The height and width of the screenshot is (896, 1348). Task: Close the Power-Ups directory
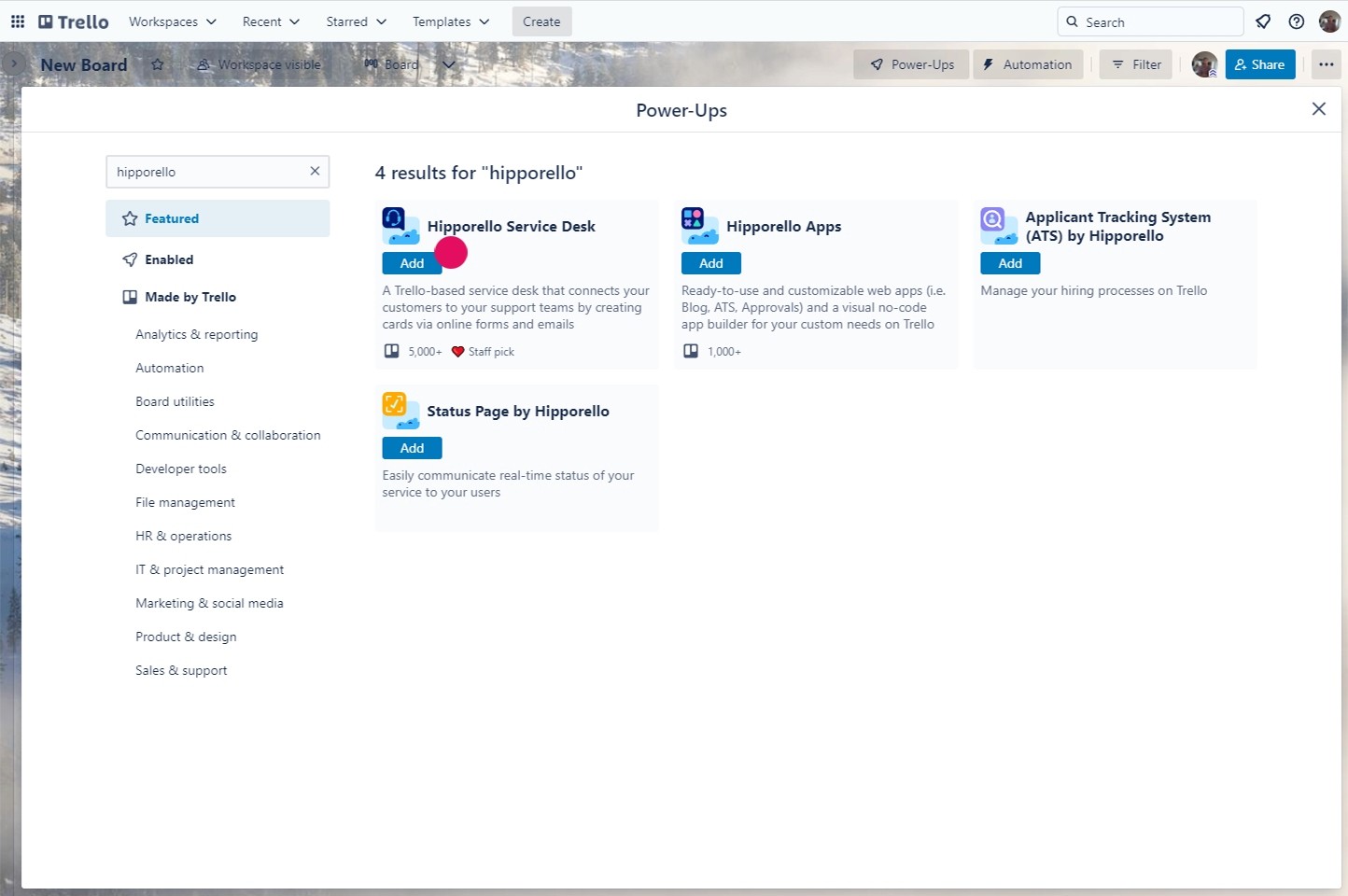pyautogui.click(x=1319, y=109)
